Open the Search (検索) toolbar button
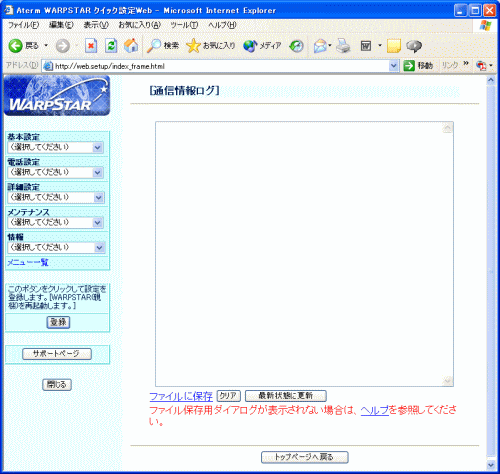Screen dimensions: 500x474 point(163,46)
